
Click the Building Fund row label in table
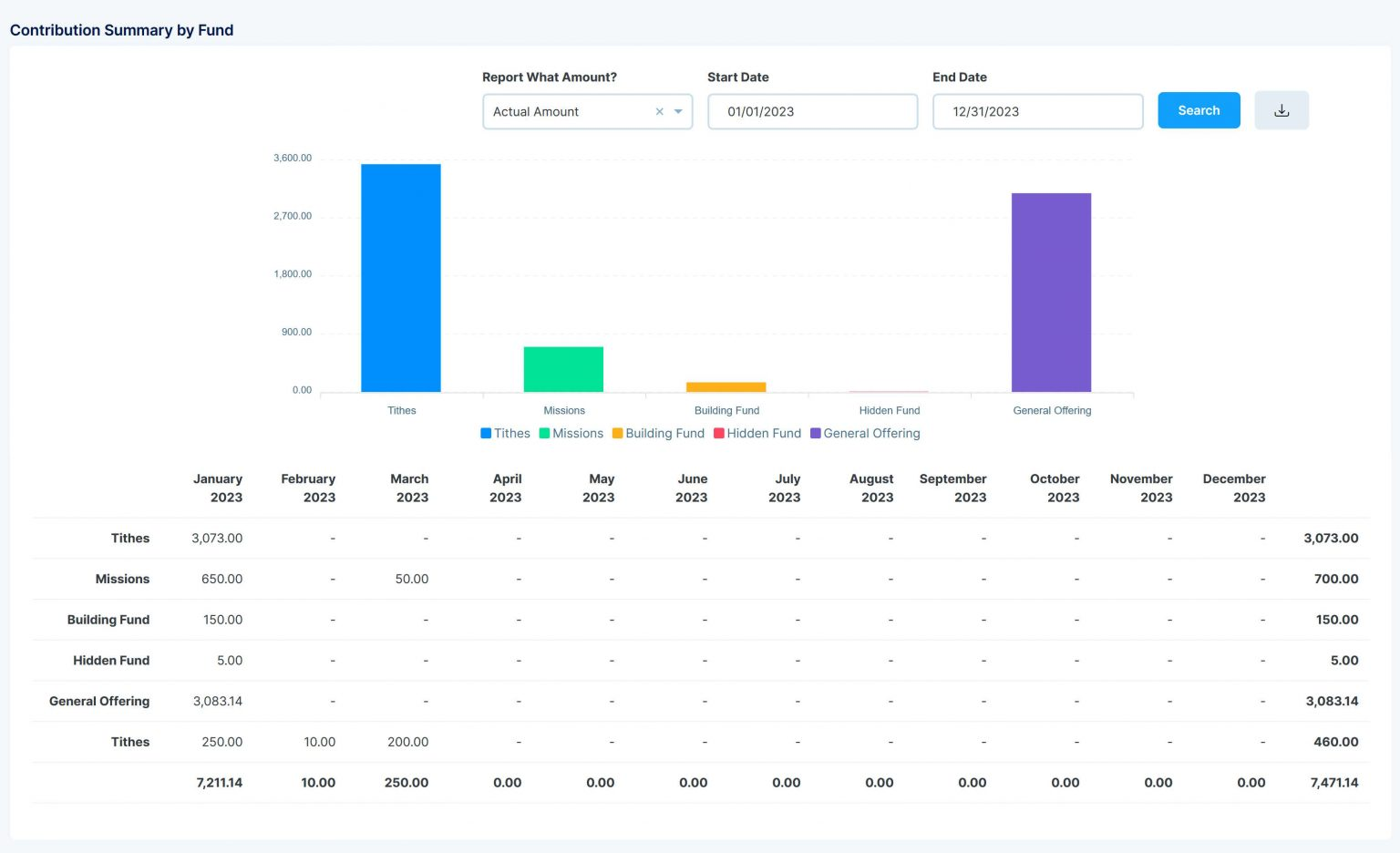pyautogui.click(x=108, y=621)
